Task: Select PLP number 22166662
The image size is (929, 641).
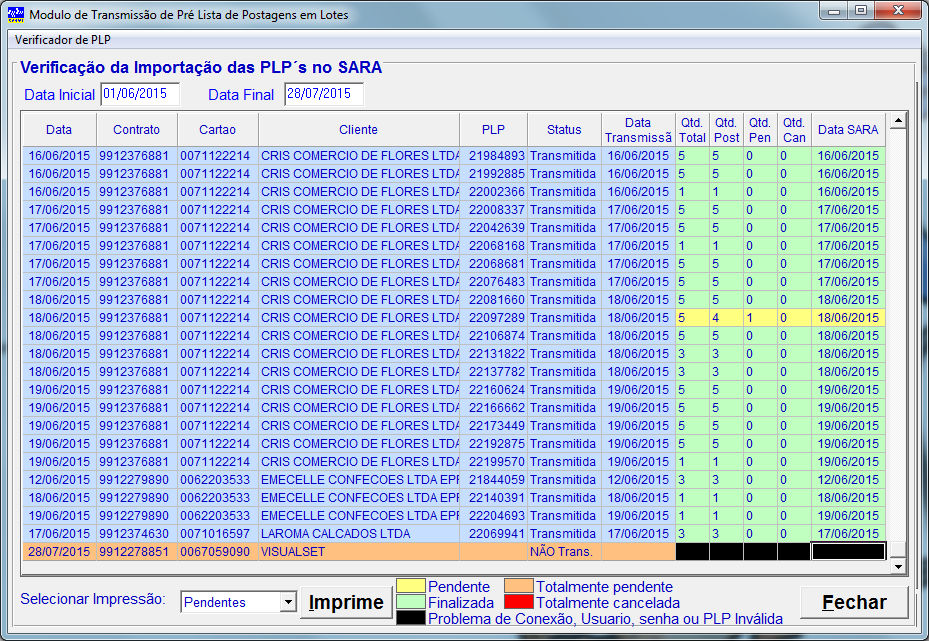Action: click(x=496, y=408)
